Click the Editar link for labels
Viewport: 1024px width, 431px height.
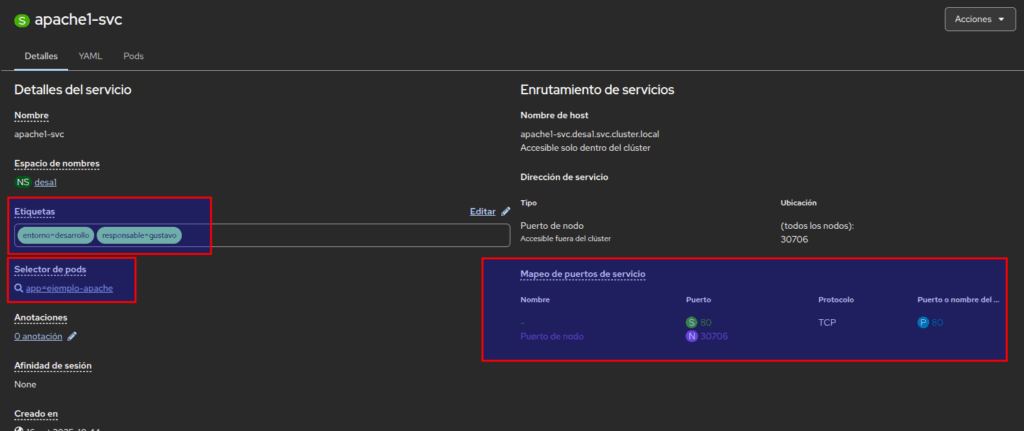pos(482,211)
